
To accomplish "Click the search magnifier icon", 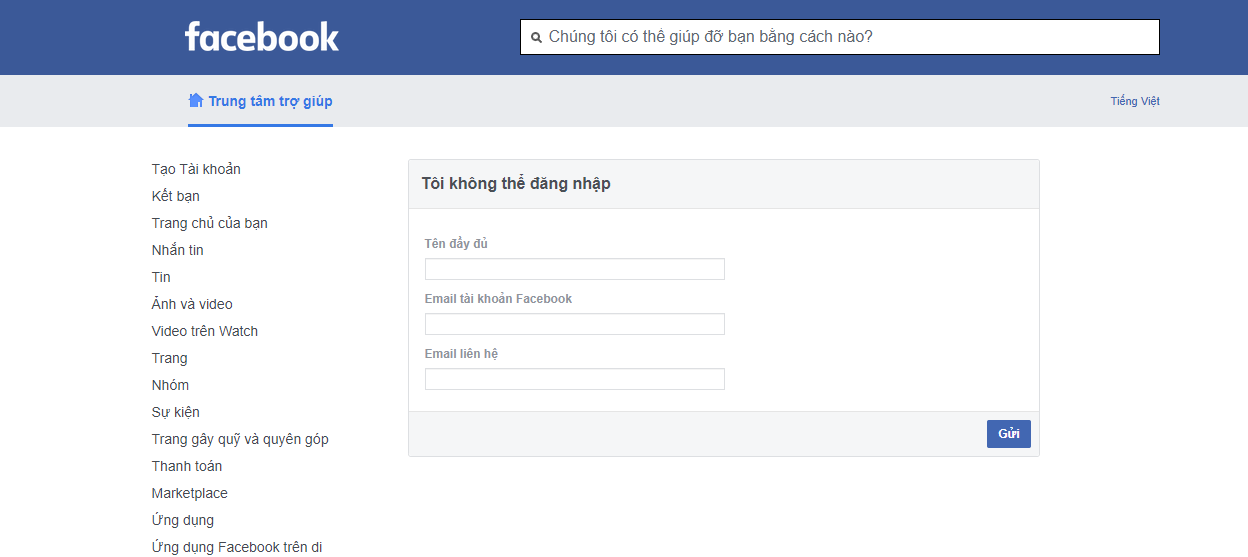I will tap(536, 38).
